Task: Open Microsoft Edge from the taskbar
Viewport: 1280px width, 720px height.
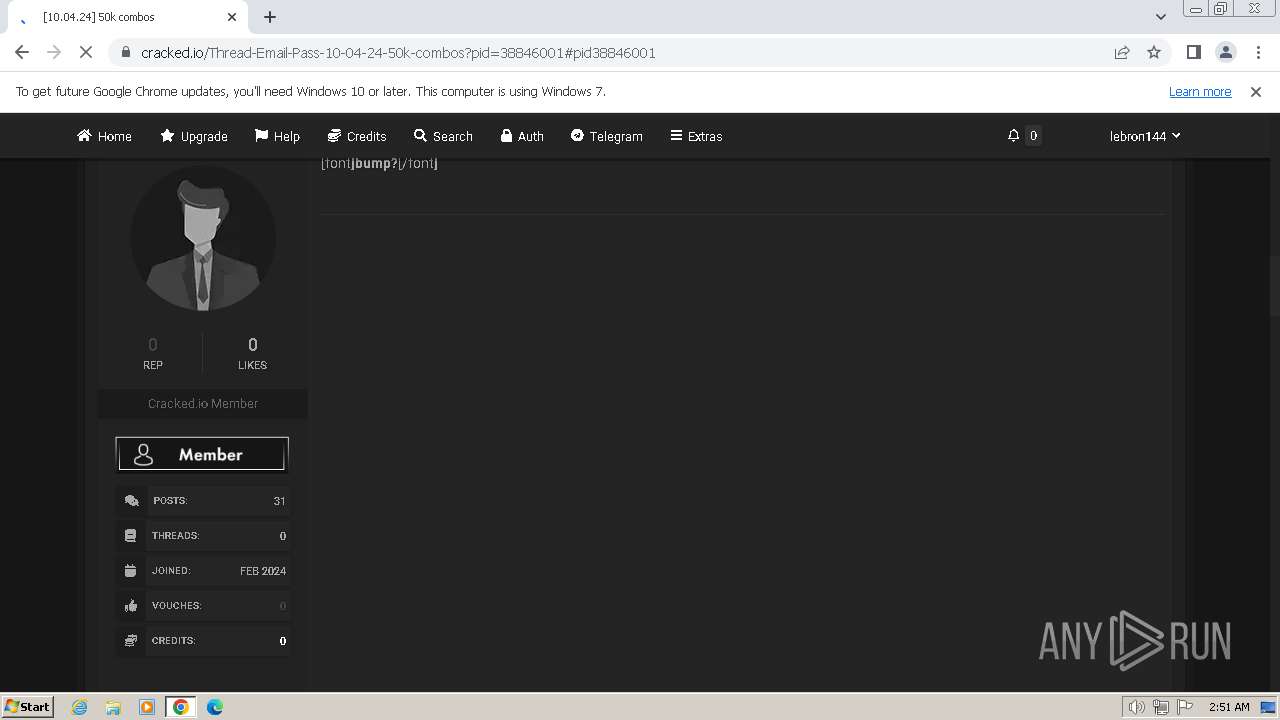Action: 215,707
